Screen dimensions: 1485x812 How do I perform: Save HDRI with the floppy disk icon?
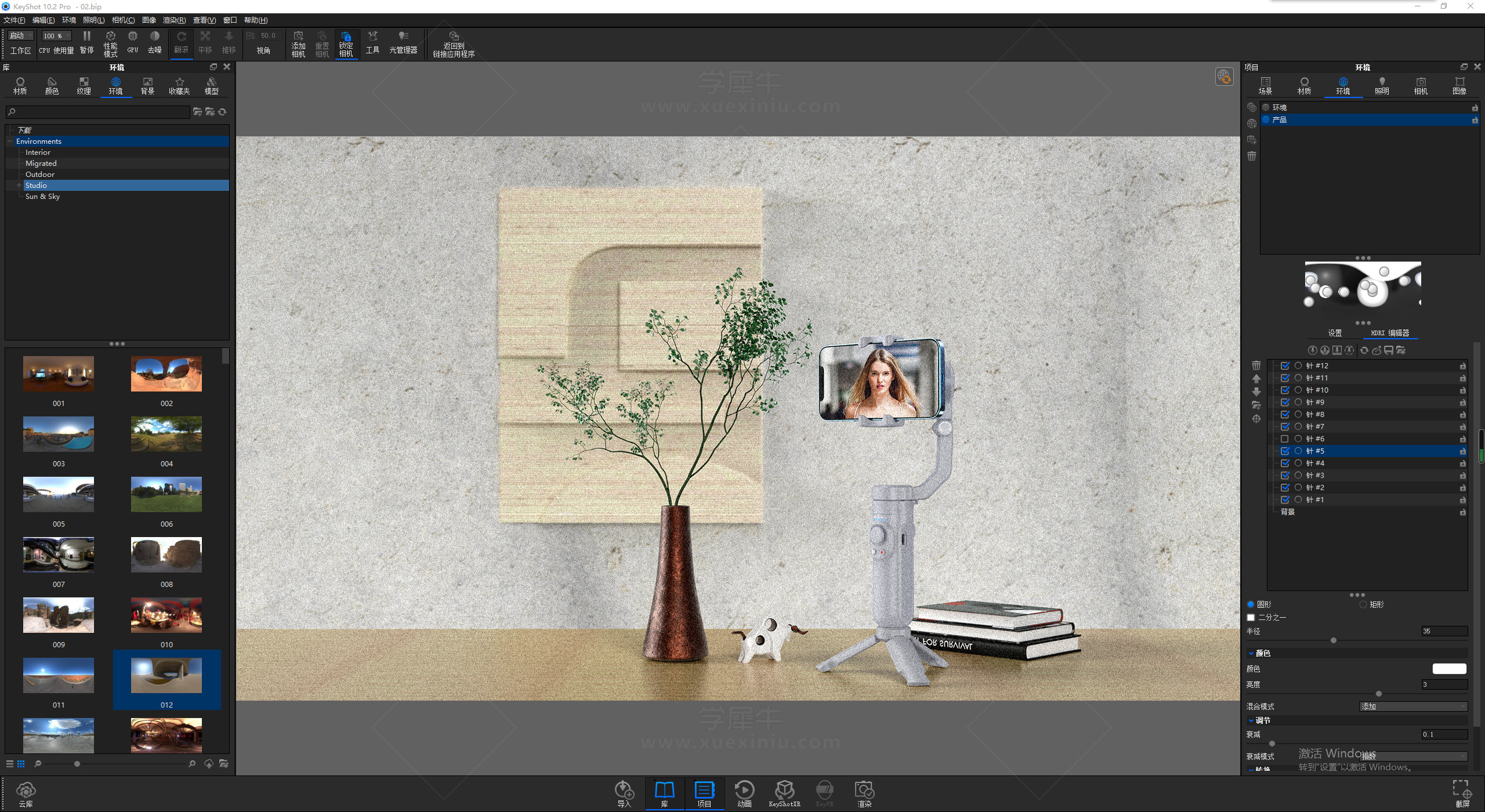pos(1389,350)
